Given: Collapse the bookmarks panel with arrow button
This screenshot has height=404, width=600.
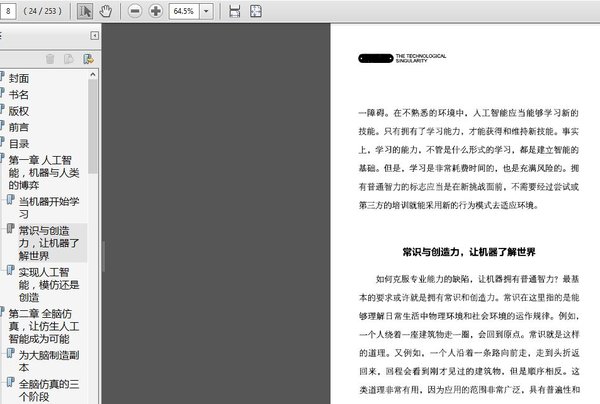Looking at the screenshot, I should (x=95, y=36).
